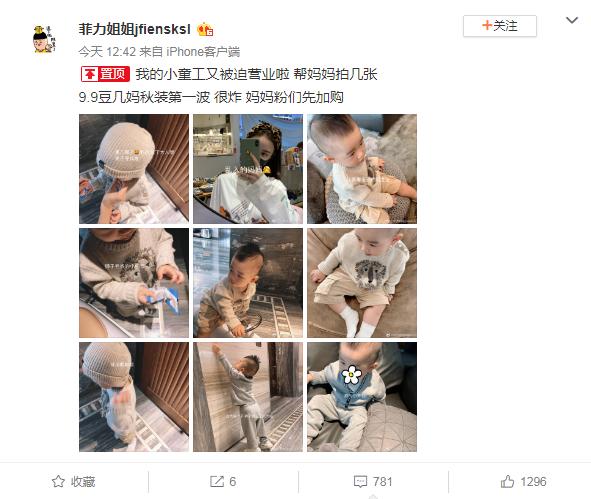Open the poster's cartoon avatar

(x=44, y=39)
